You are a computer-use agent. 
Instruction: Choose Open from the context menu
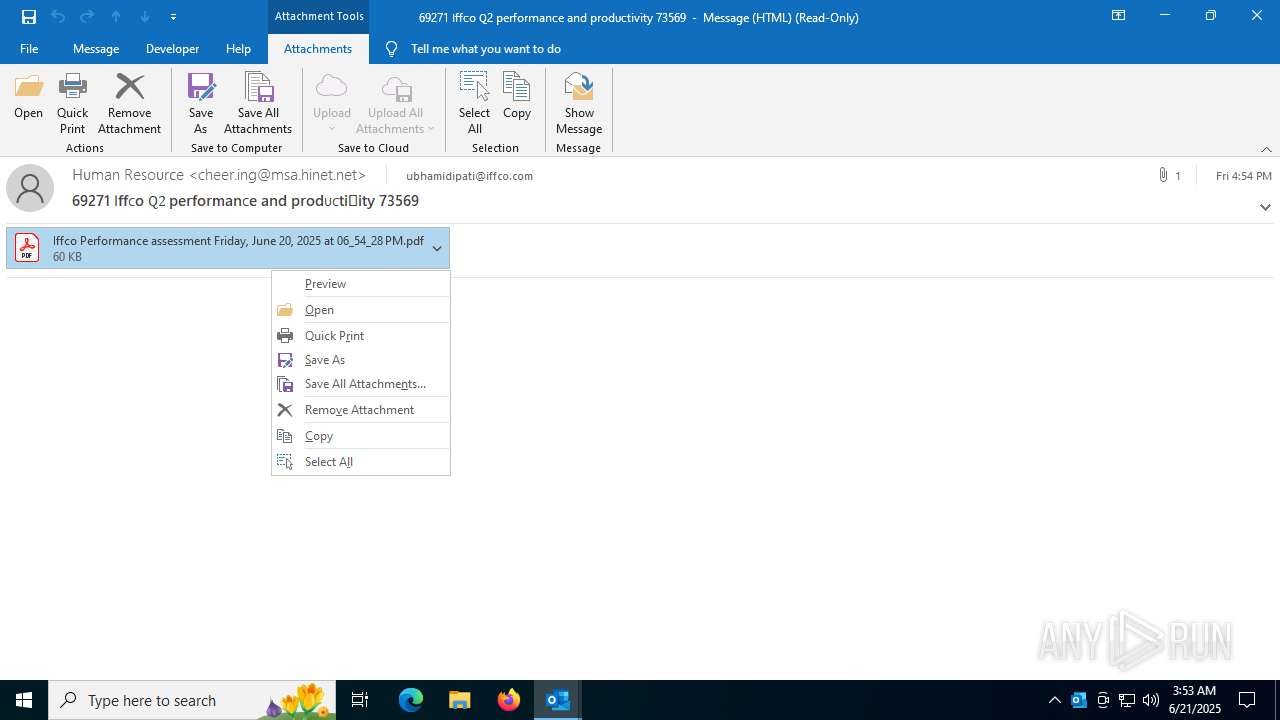coord(361,310)
